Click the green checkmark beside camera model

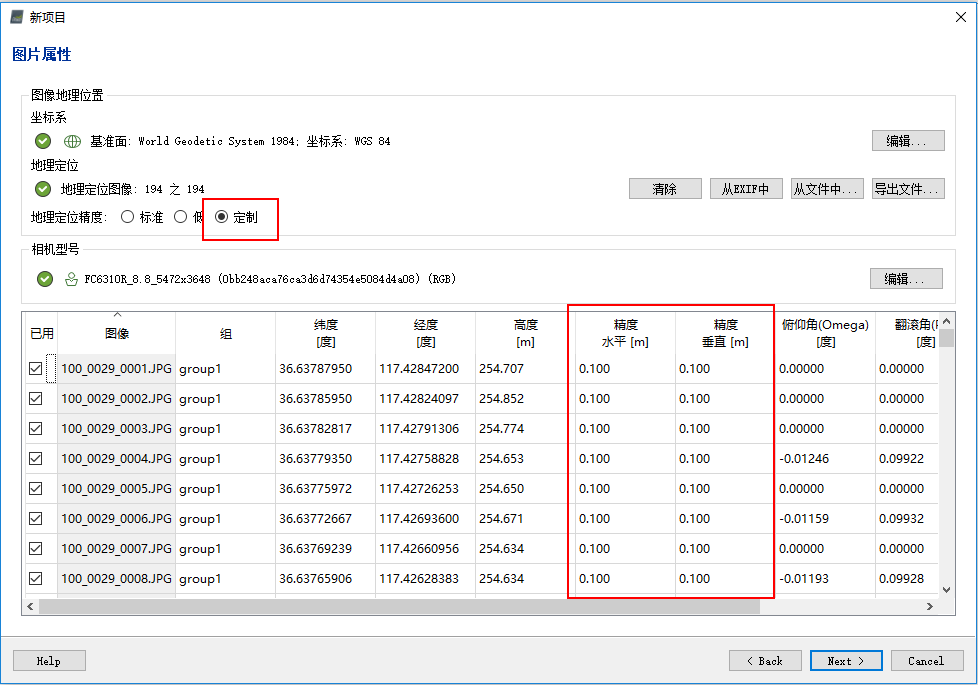point(44,279)
